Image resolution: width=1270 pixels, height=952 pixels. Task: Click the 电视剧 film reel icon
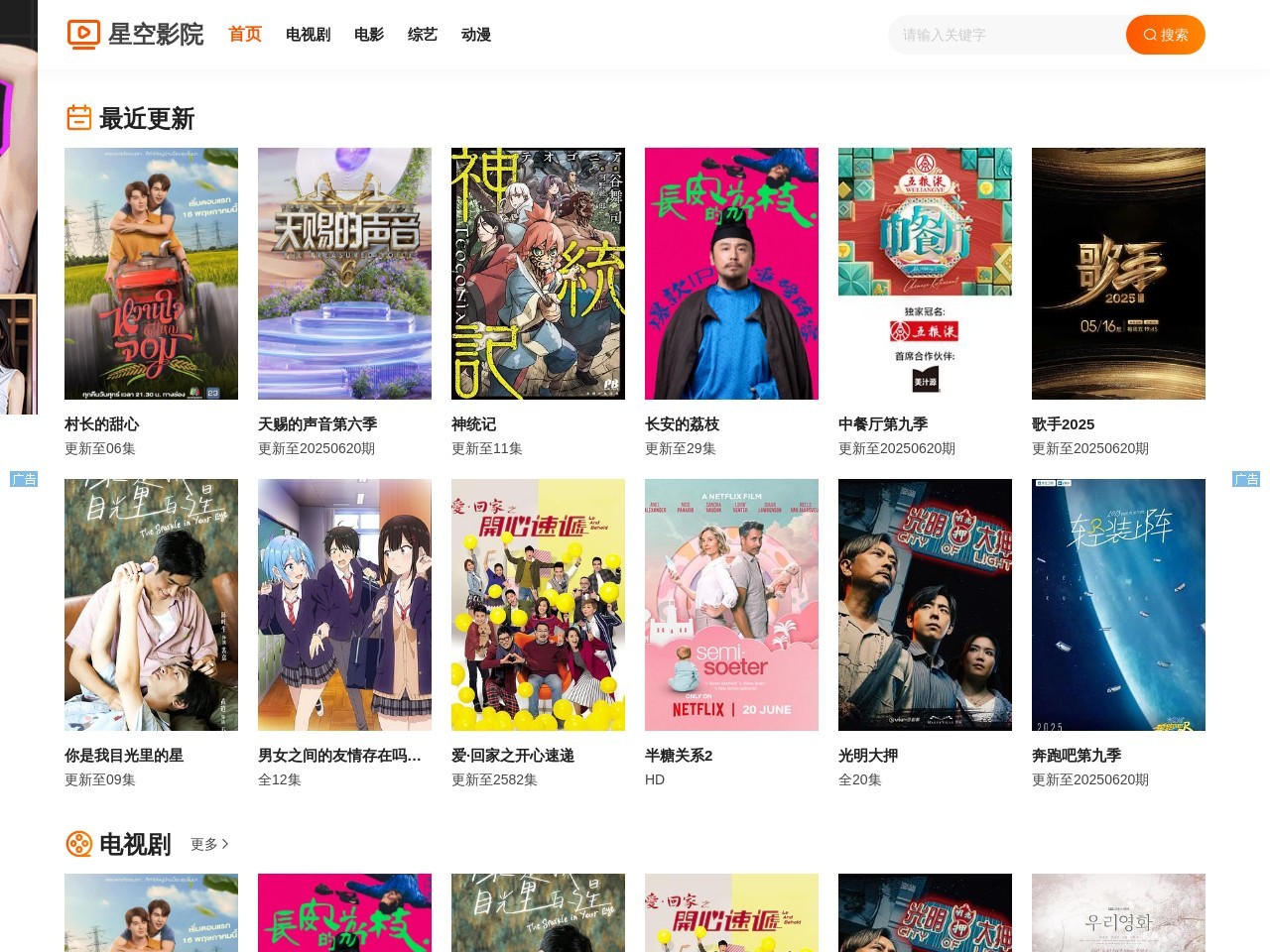tap(79, 844)
